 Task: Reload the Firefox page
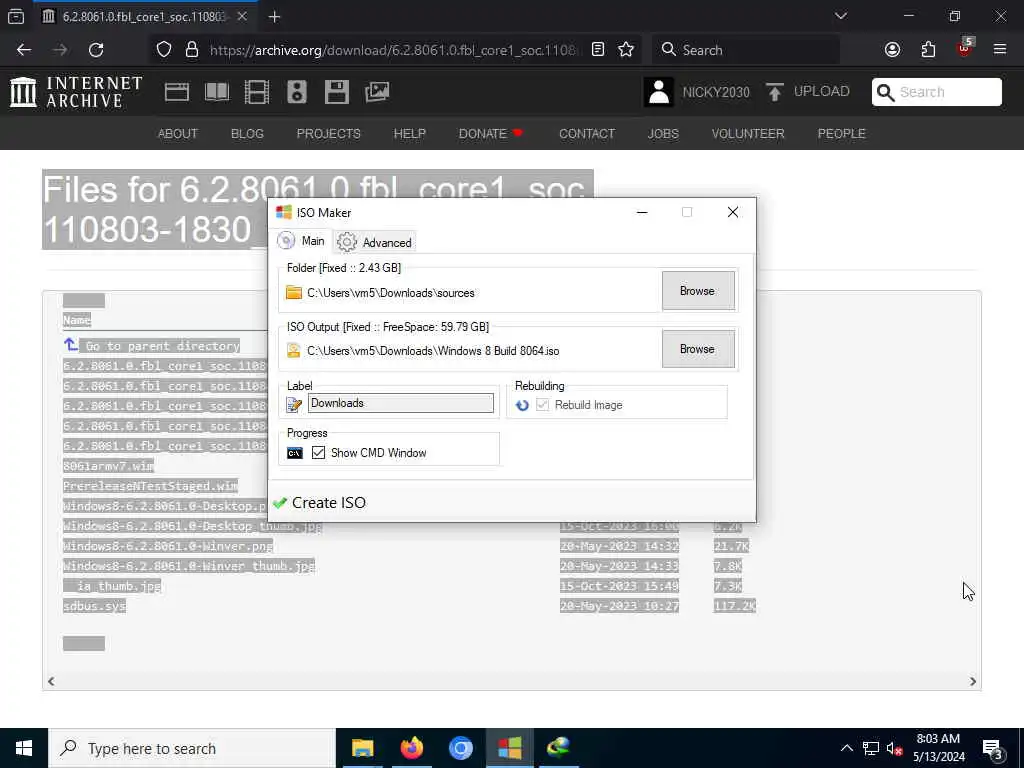[96, 50]
